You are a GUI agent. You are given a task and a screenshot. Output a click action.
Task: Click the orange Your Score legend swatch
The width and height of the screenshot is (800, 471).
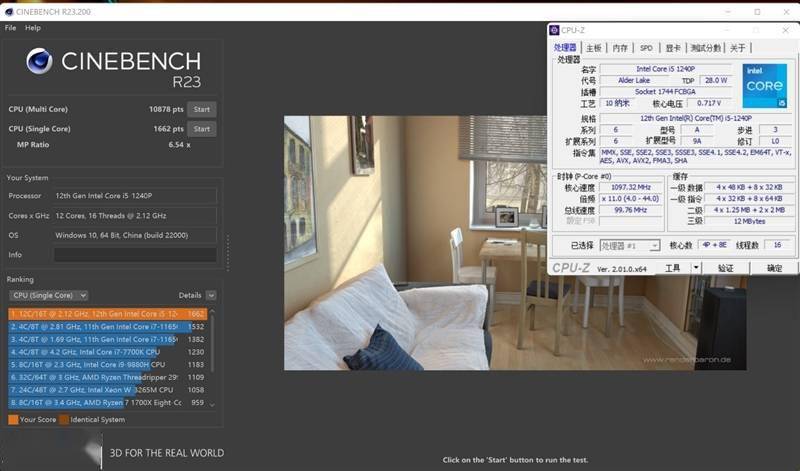coord(13,419)
